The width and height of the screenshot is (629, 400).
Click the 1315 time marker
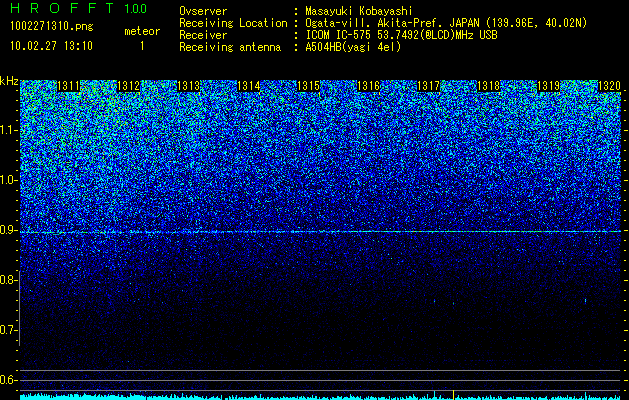[308, 86]
